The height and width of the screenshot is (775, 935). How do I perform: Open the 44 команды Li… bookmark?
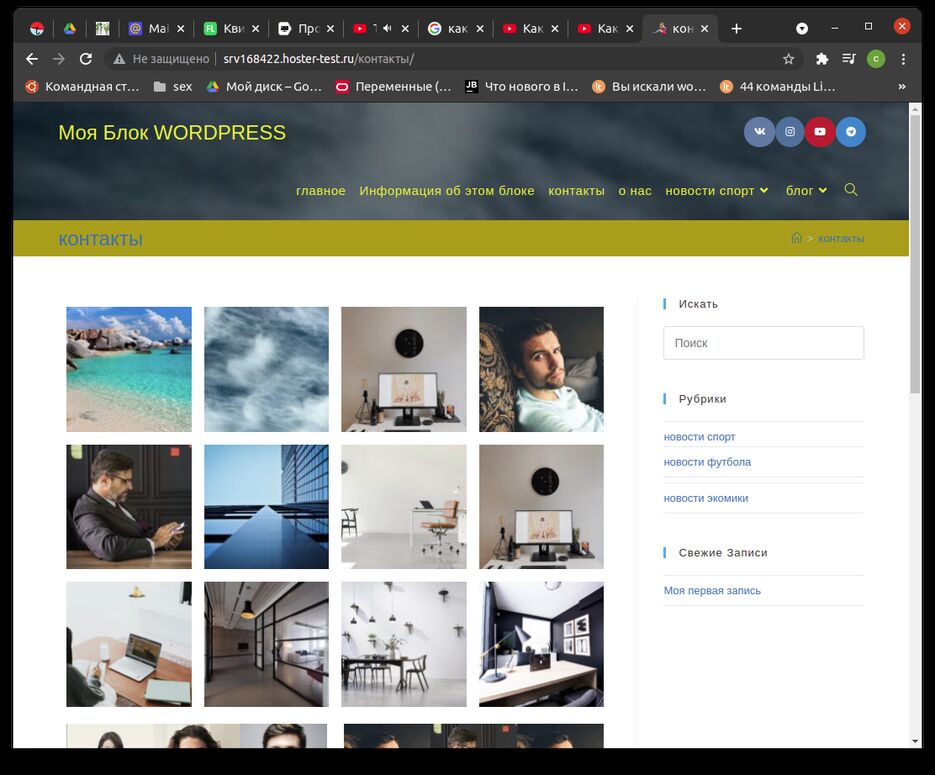click(778, 86)
